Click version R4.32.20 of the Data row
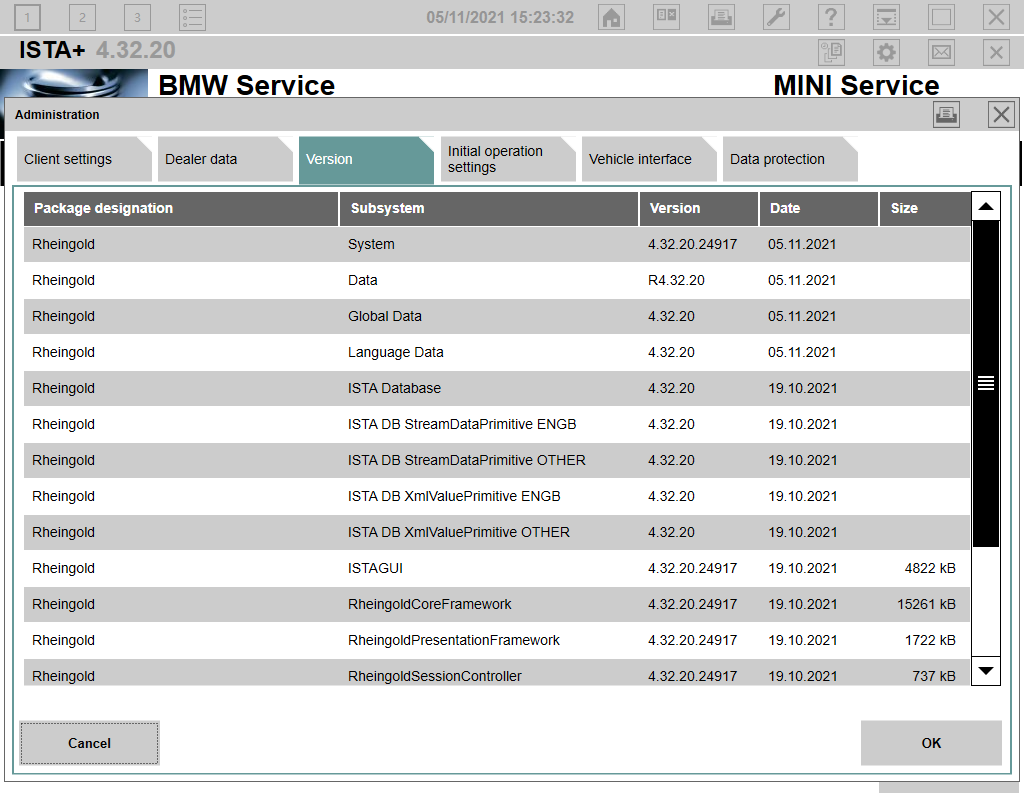The image size is (1024, 800). [x=676, y=280]
